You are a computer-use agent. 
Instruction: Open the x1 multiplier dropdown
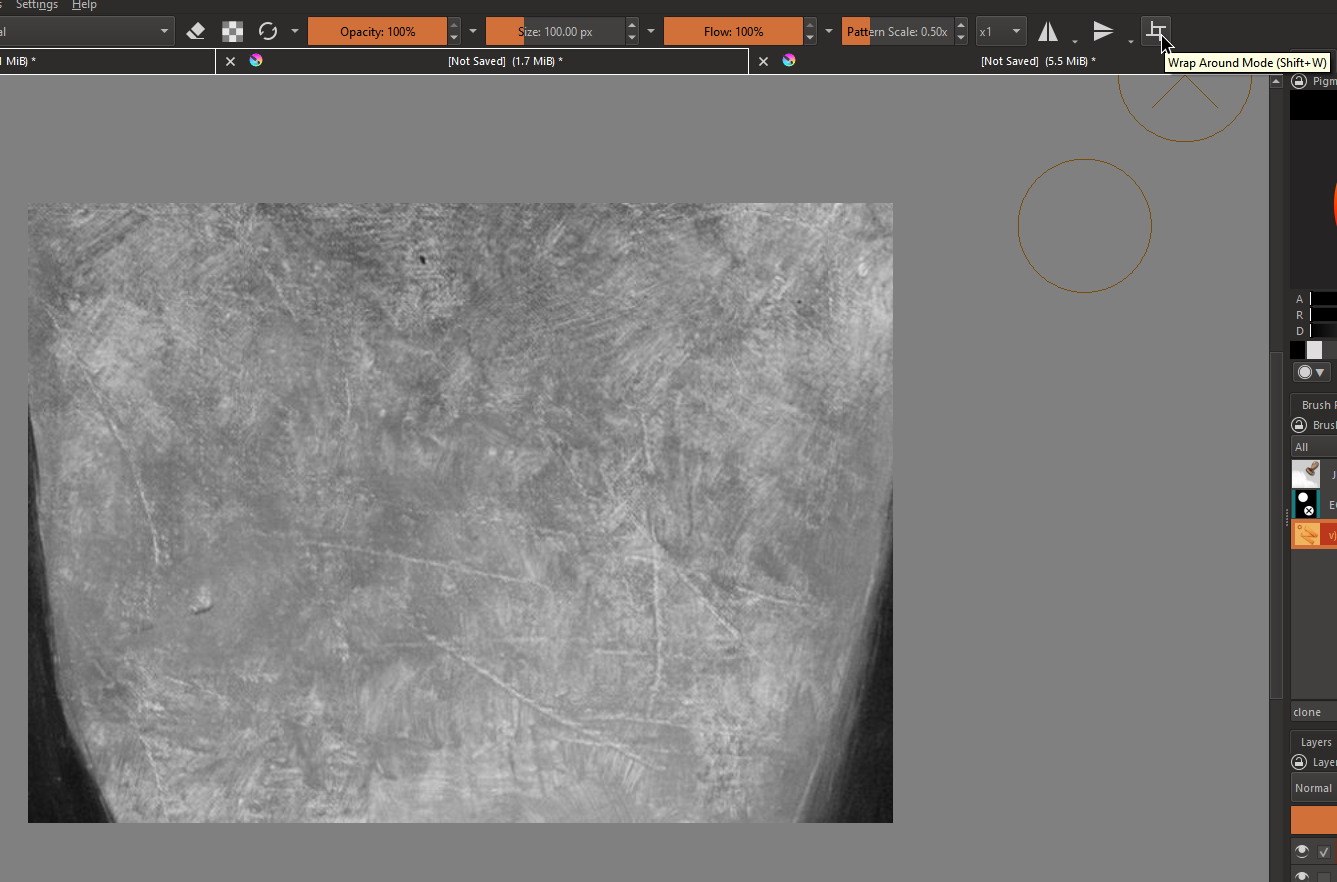[1001, 32]
